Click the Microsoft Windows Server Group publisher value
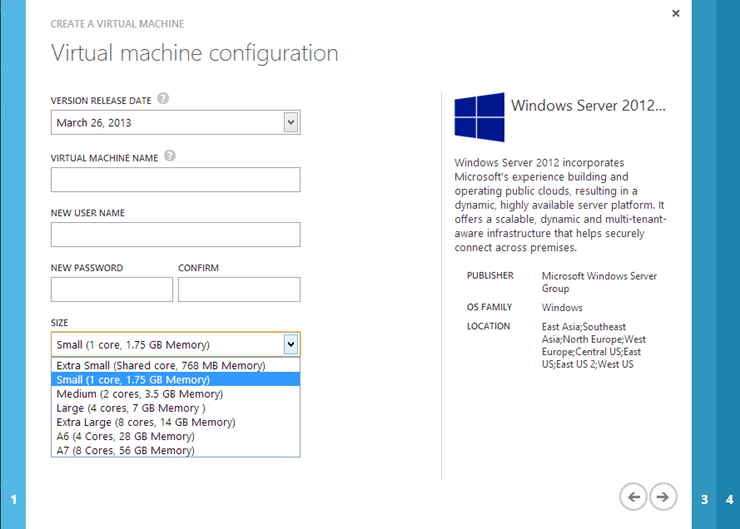Viewport: 740px width, 529px height. 599,282
